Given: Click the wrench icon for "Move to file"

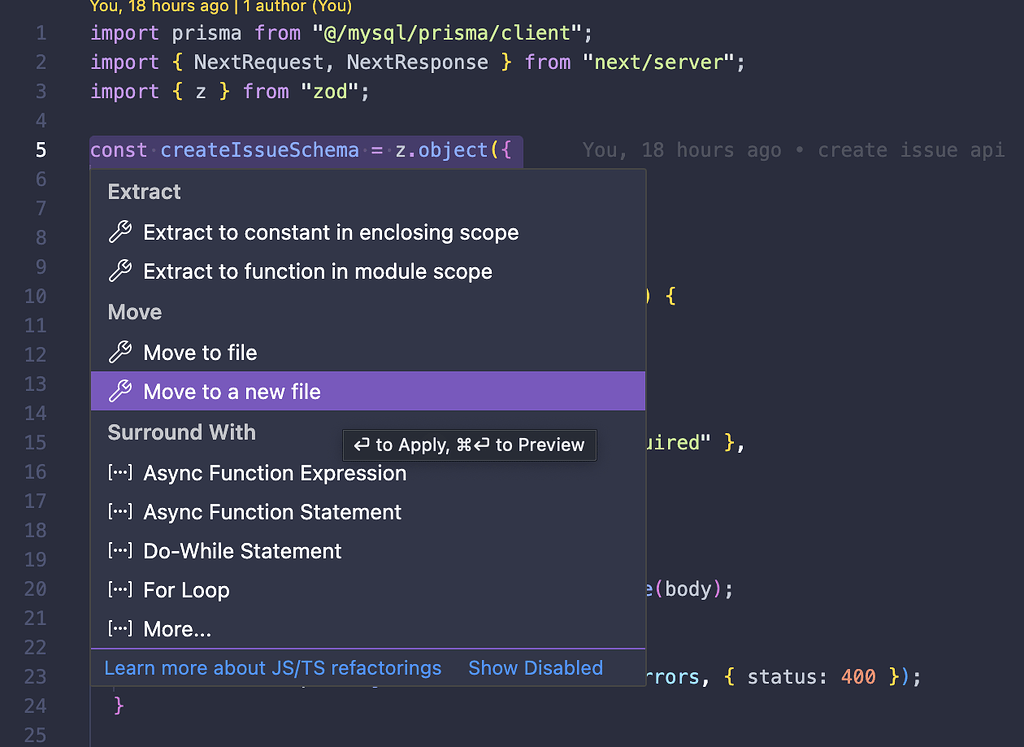Looking at the screenshot, I should click(x=121, y=352).
